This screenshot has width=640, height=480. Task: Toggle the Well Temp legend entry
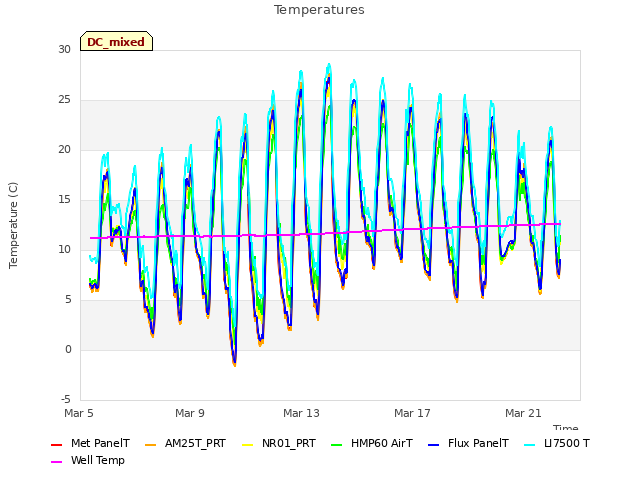[88, 461]
